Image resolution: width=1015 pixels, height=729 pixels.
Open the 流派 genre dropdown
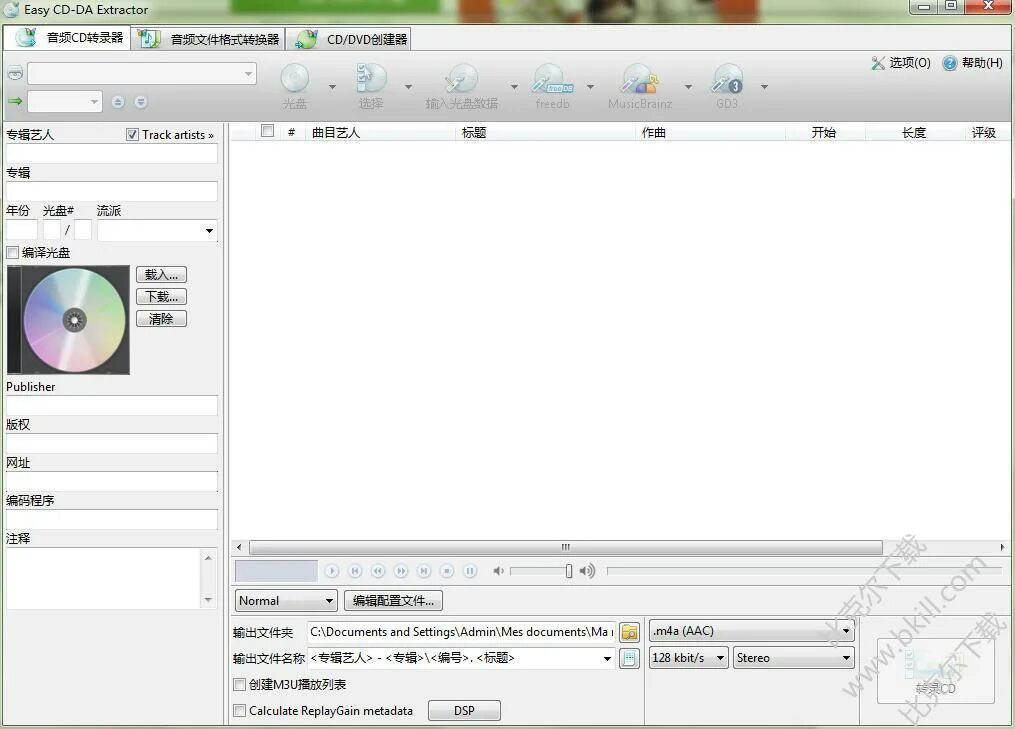click(208, 231)
